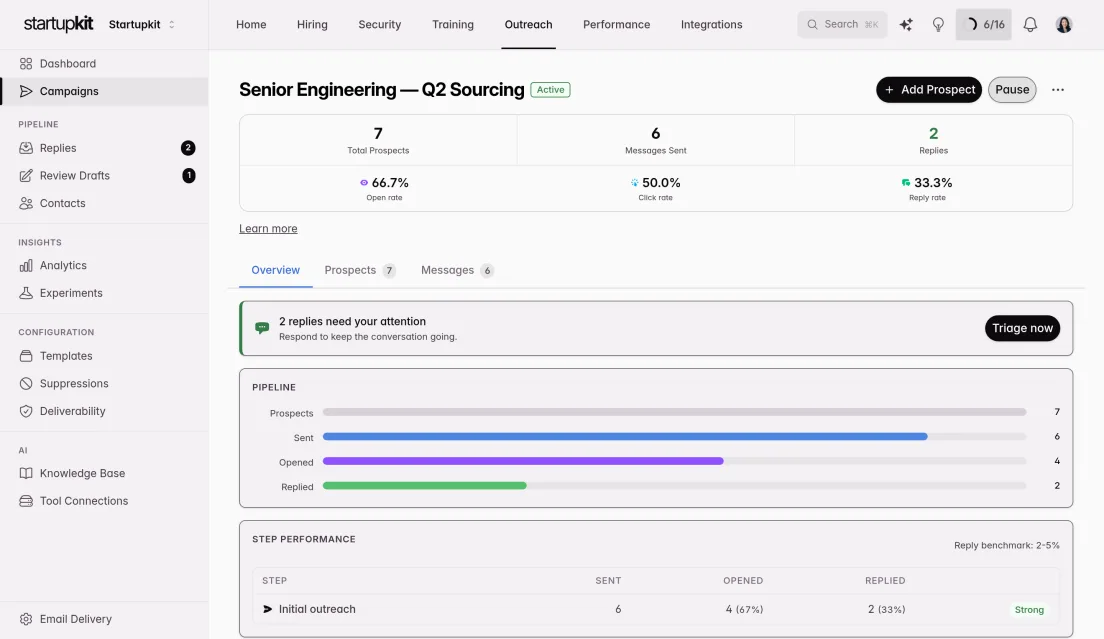Open the notifications bell
The height and width of the screenshot is (639, 1104).
[1030, 25]
